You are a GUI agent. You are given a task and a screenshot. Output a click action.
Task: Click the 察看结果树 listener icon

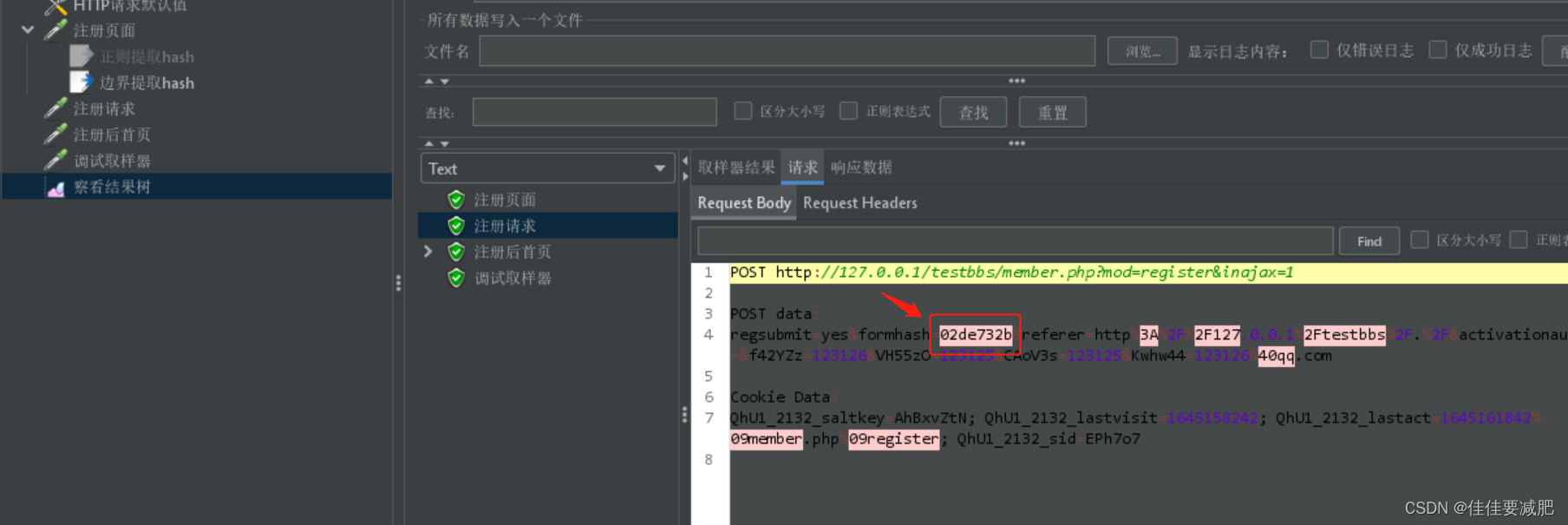tap(56, 187)
